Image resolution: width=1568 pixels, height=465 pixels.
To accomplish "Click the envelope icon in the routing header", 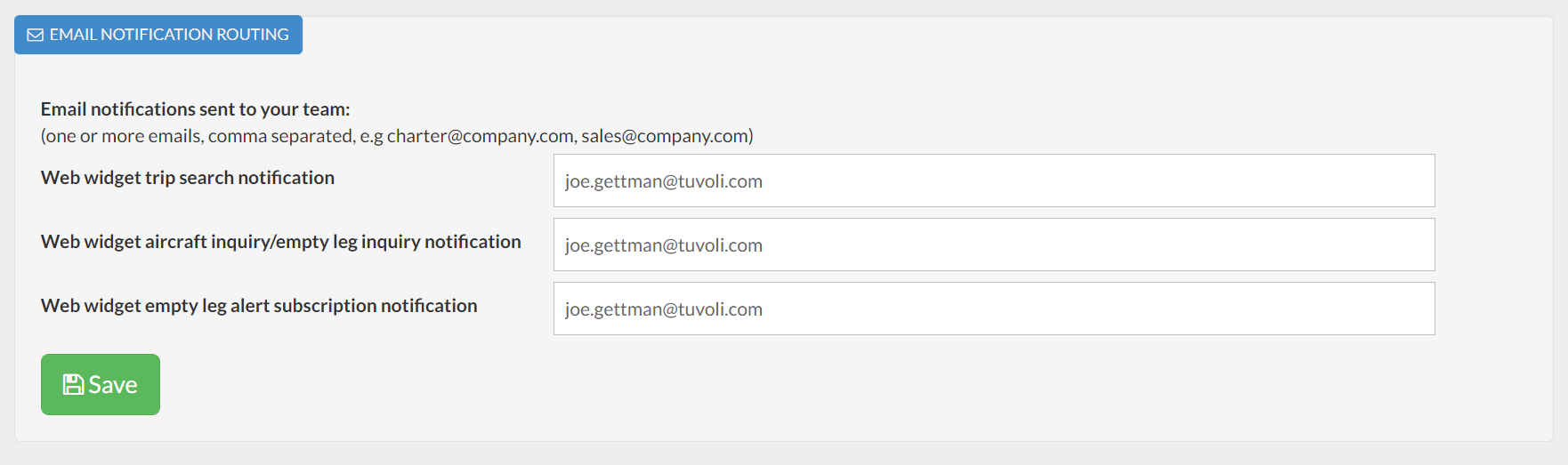I will (x=36, y=35).
